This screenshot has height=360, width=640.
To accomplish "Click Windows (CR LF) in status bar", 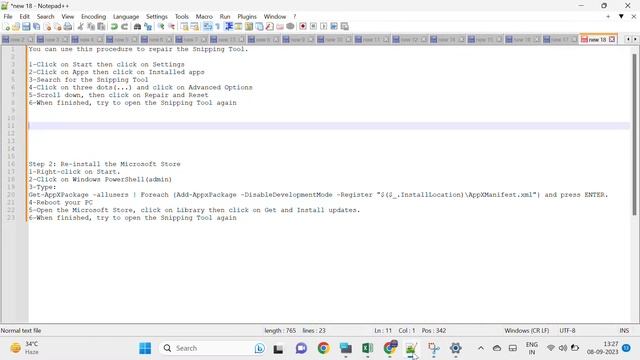I will pyautogui.click(x=527, y=331).
